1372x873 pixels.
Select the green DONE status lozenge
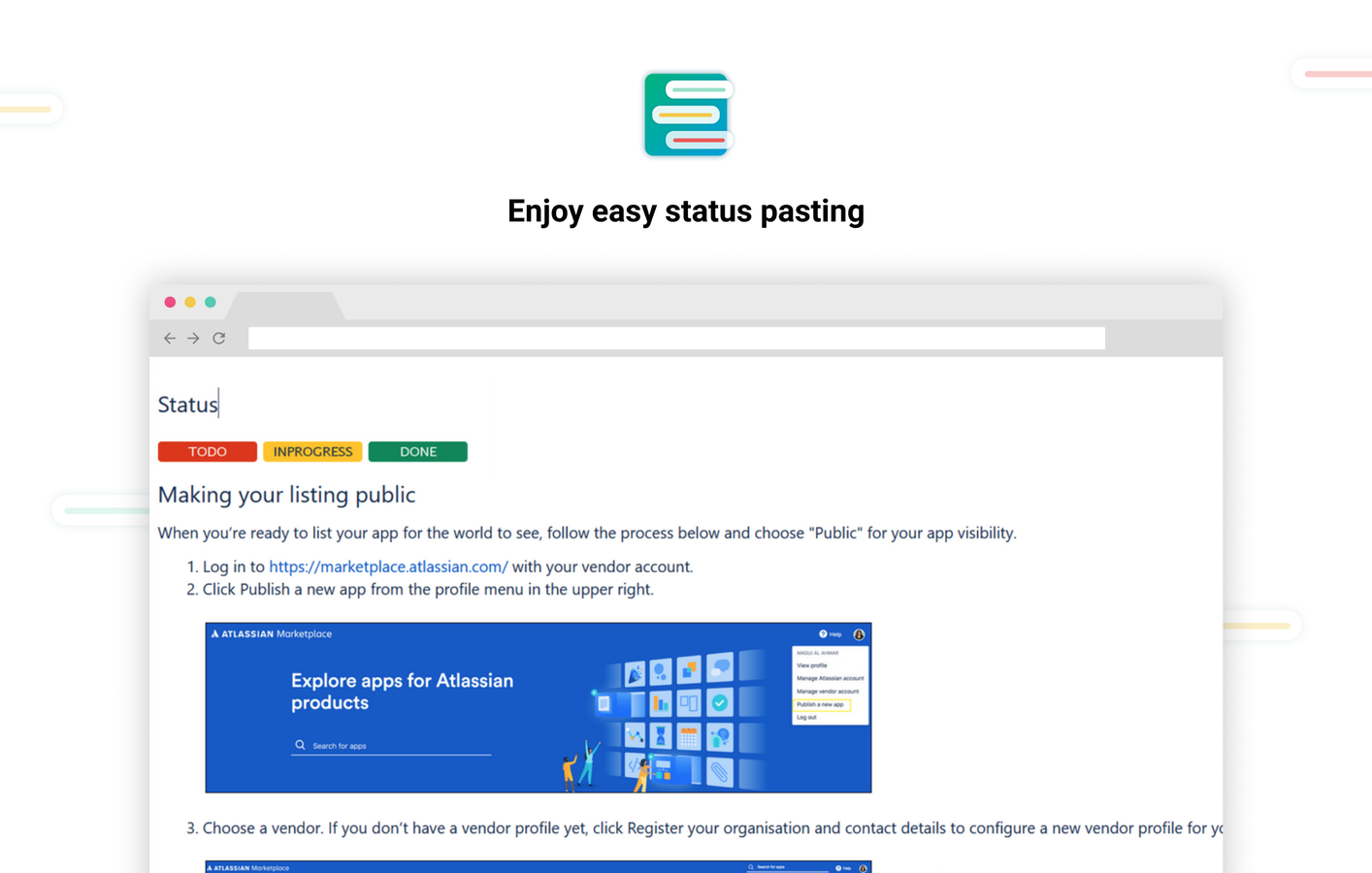(x=418, y=452)
